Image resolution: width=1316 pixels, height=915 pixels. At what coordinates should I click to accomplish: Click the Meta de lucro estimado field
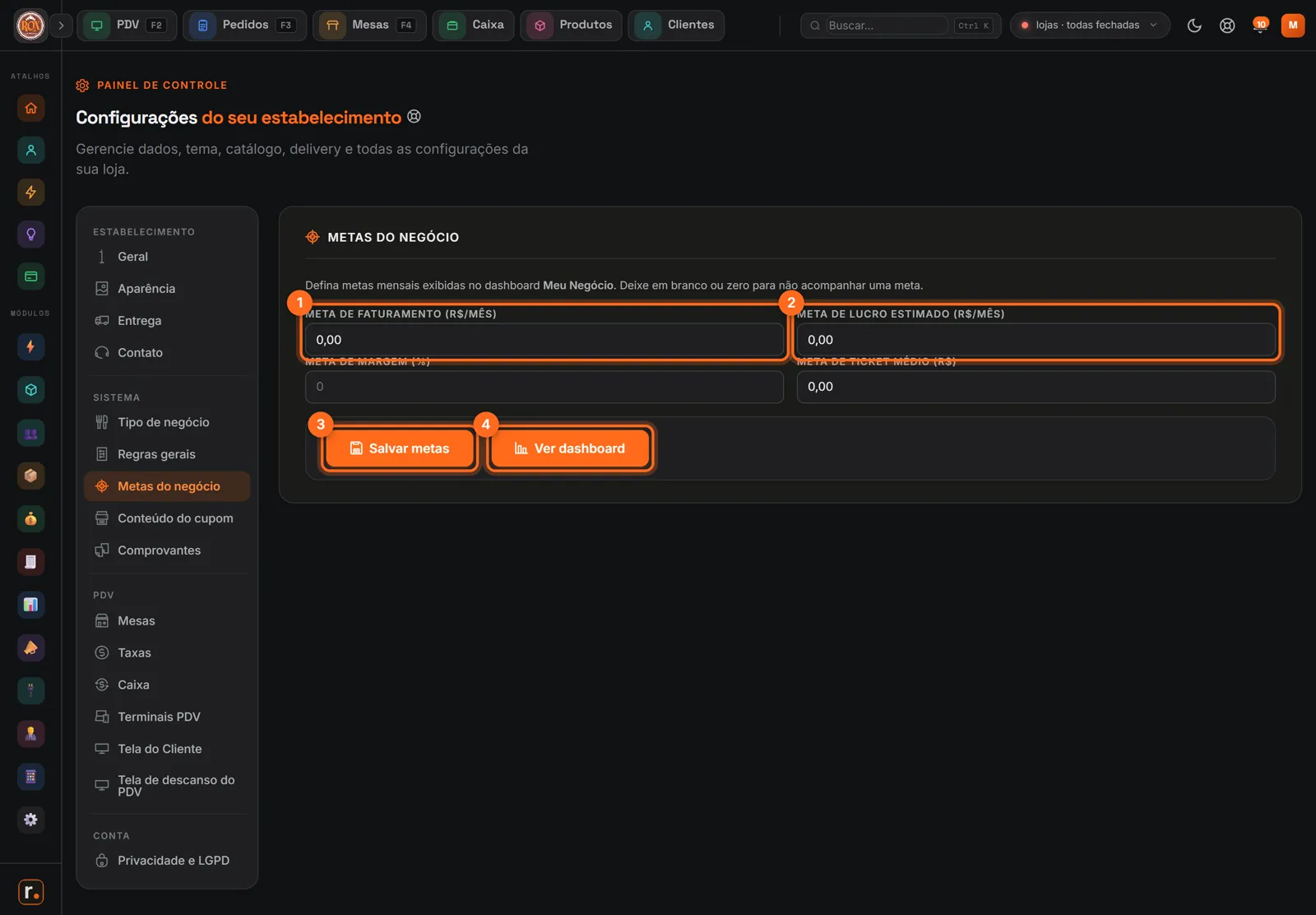tap(1036, 340)
